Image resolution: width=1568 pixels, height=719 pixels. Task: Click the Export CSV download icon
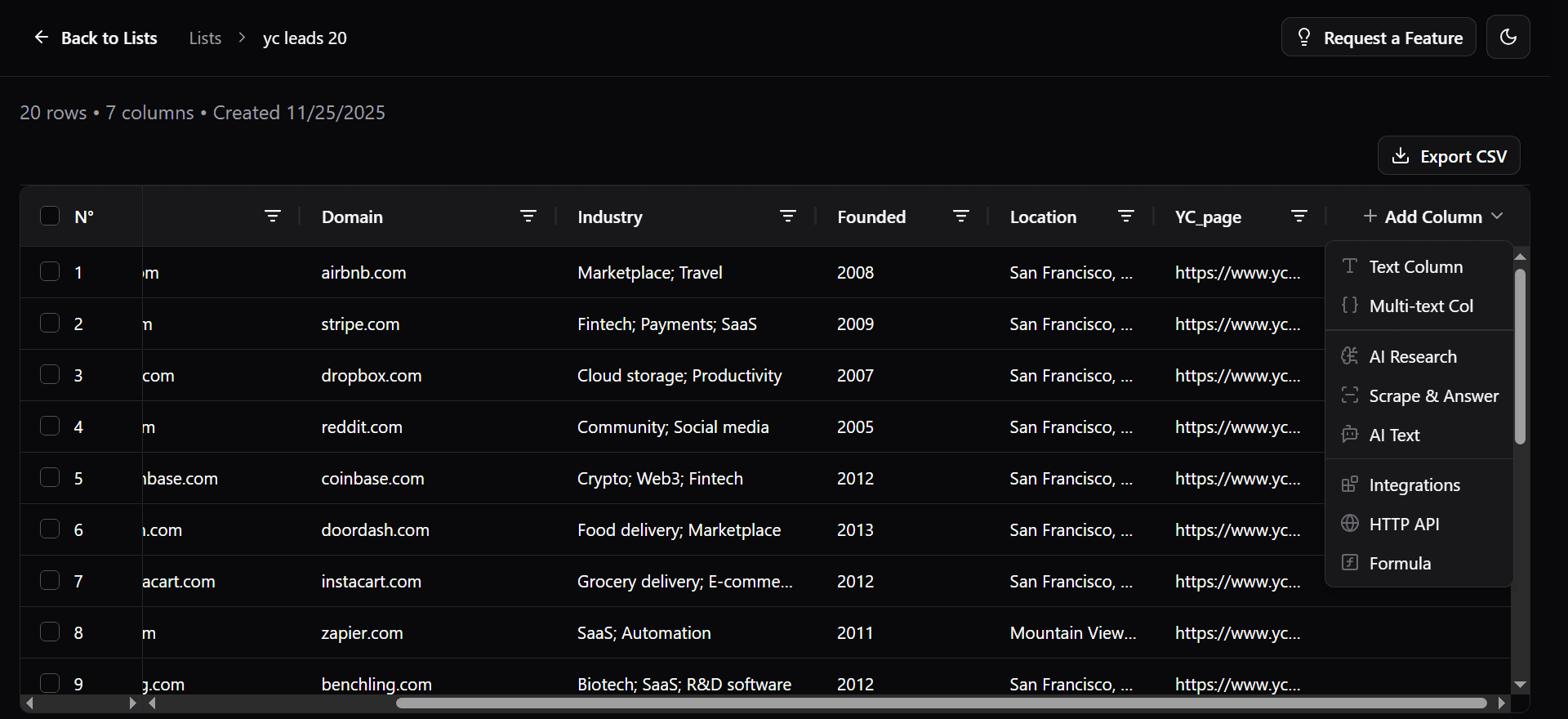(1401, 156)
